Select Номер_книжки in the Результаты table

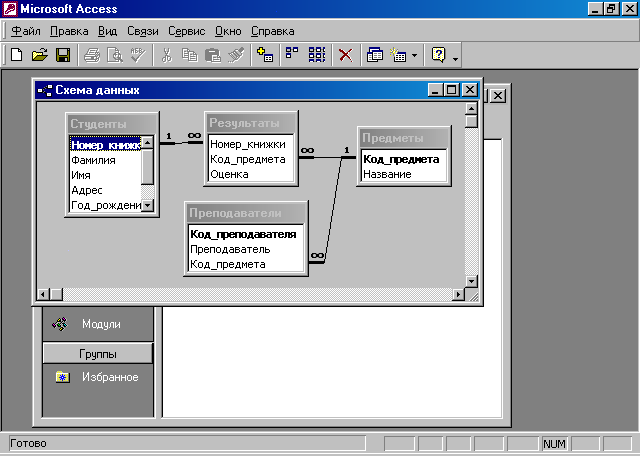click(251, 144)
